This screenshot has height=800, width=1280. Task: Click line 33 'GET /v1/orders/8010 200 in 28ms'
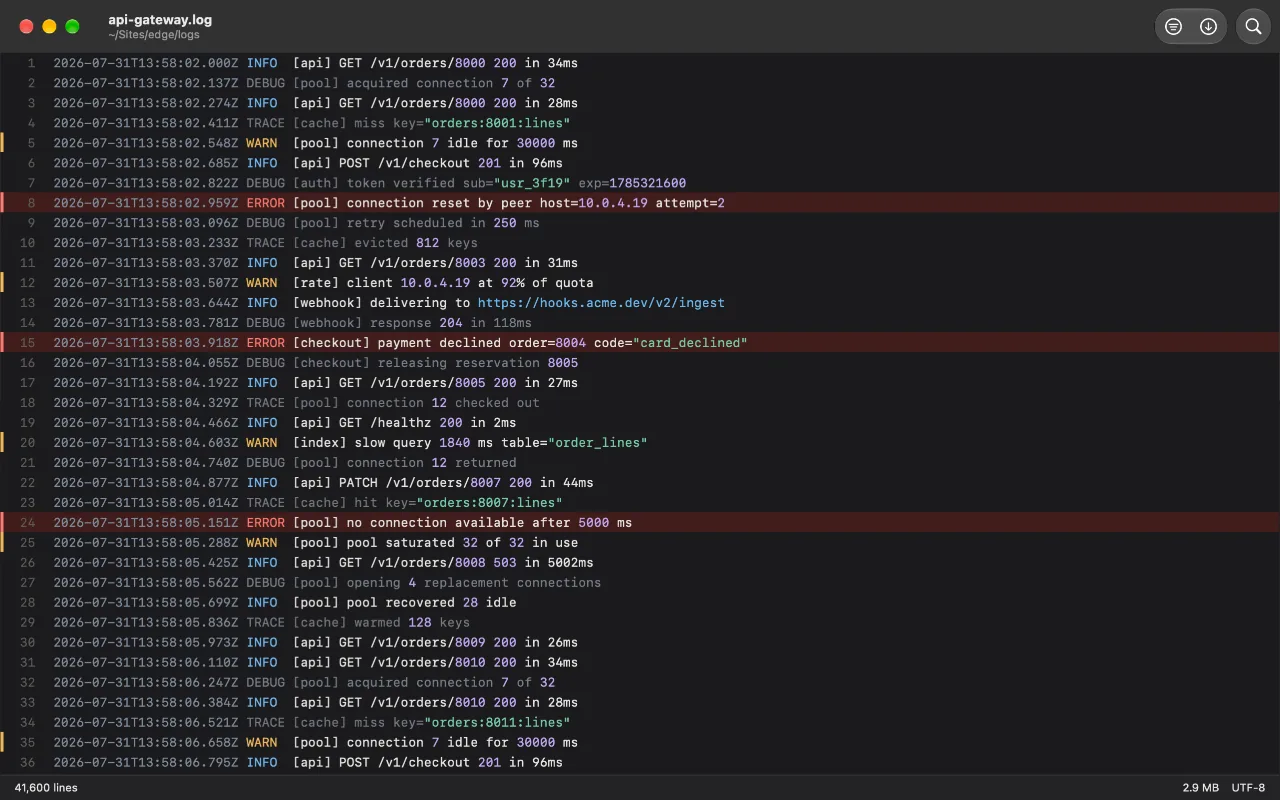pos(640,703)
